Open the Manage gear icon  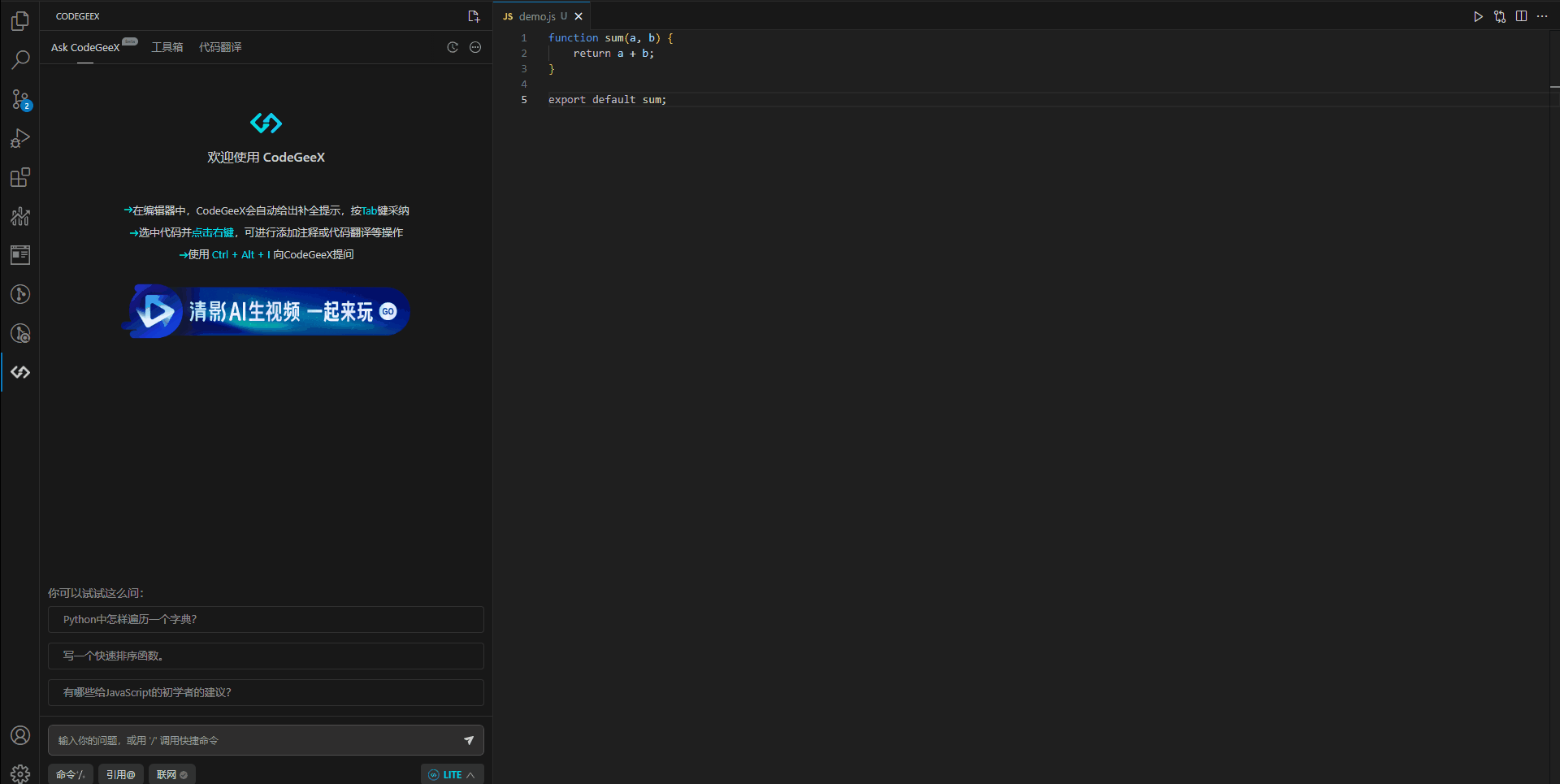click(x=20, y=773)
